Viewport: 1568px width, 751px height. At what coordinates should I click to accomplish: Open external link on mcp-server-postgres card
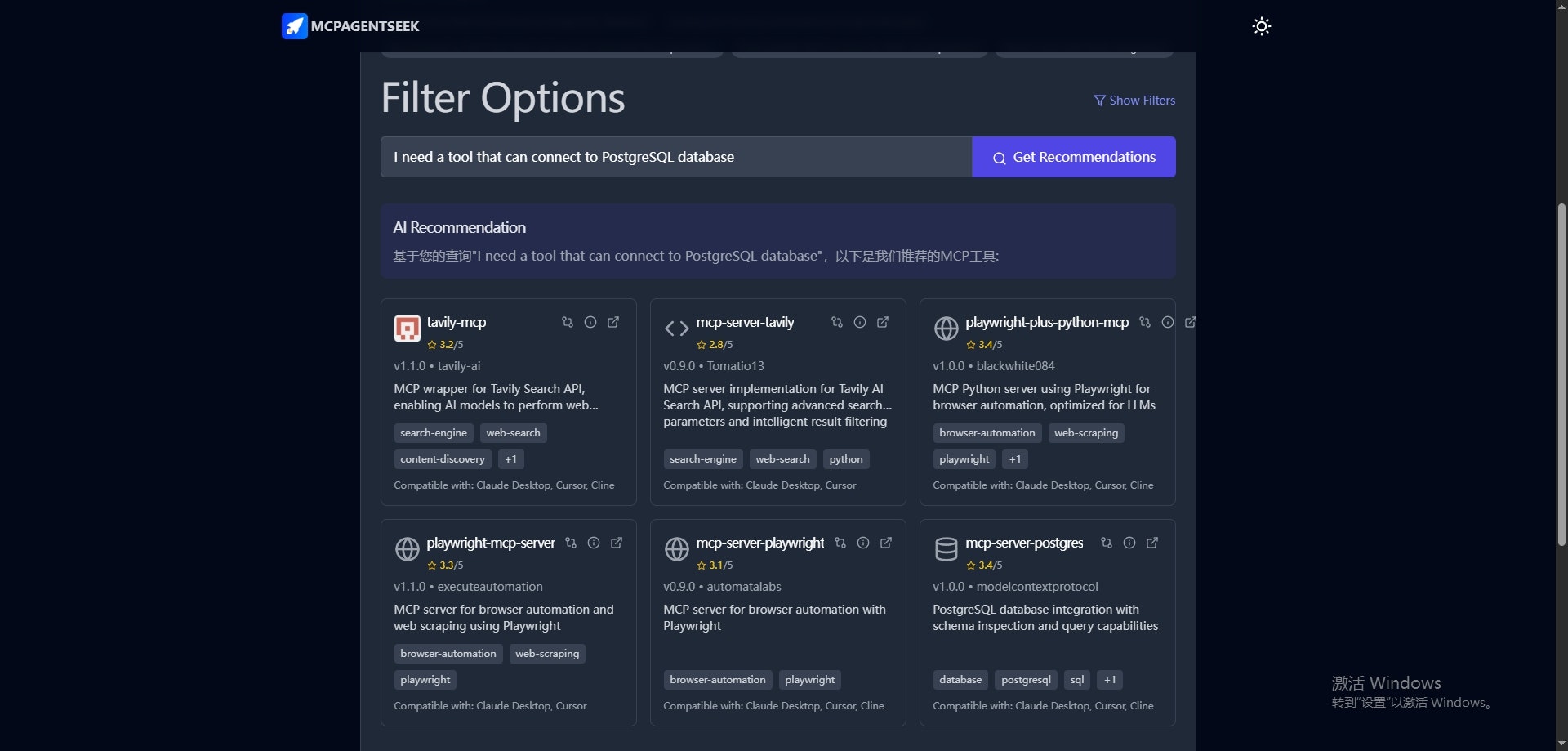pyautogui.click(x=1152, y=543)
